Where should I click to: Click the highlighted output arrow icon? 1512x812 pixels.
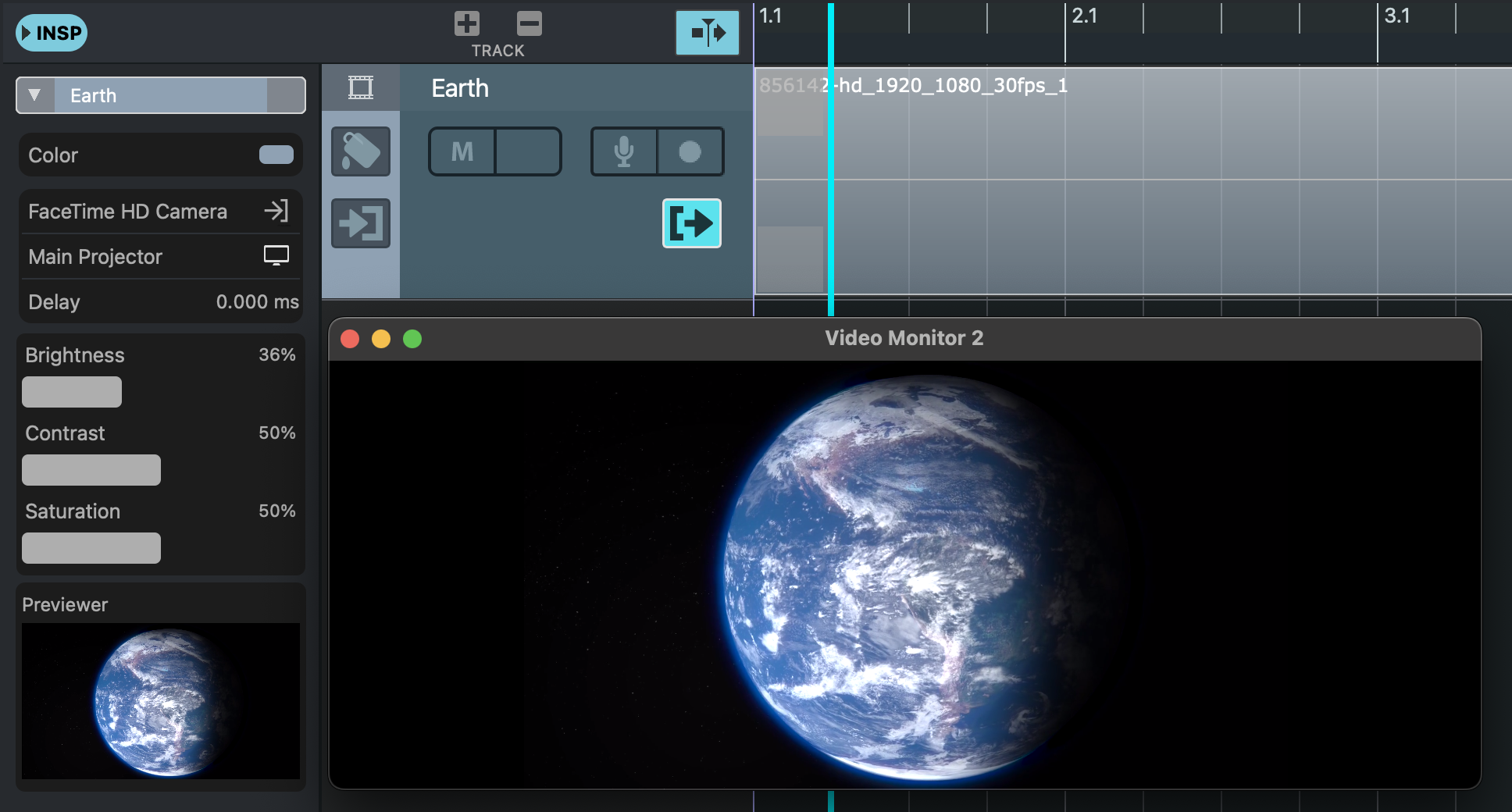coord(691,223)
